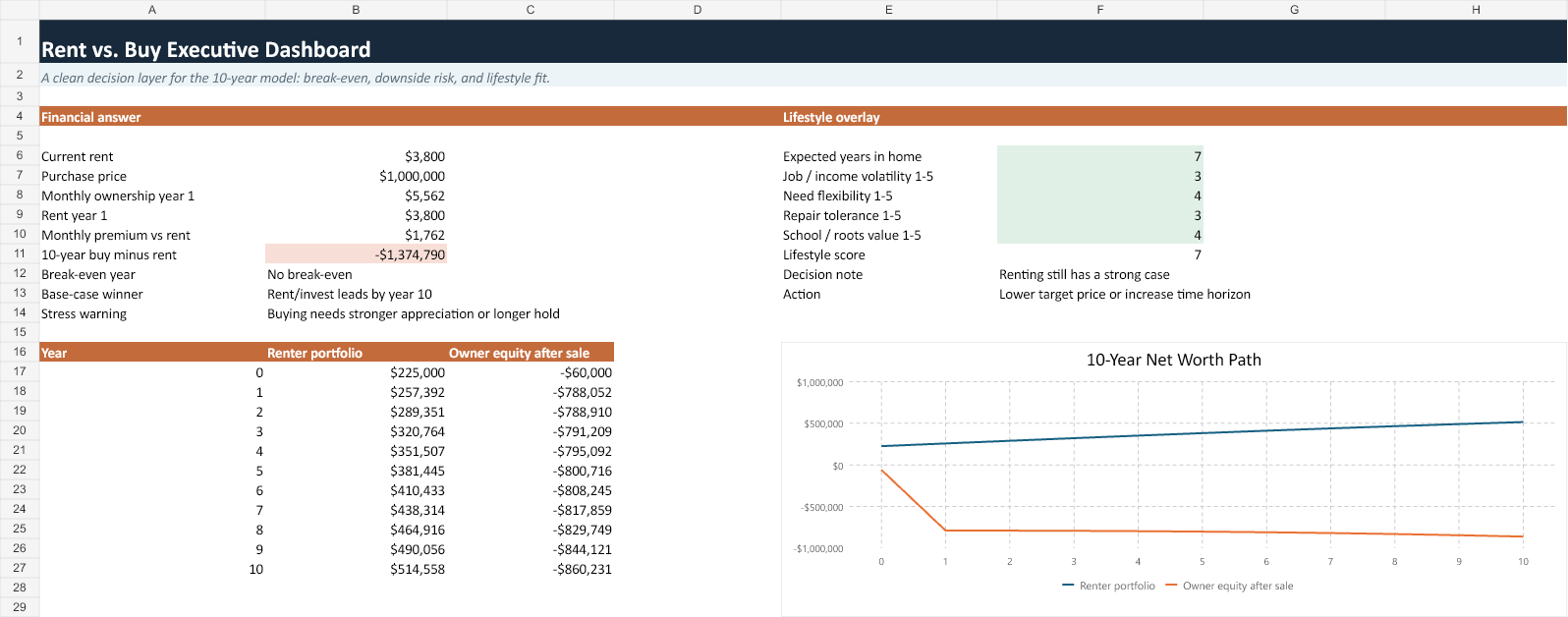Select column H header

[1476, 9]
